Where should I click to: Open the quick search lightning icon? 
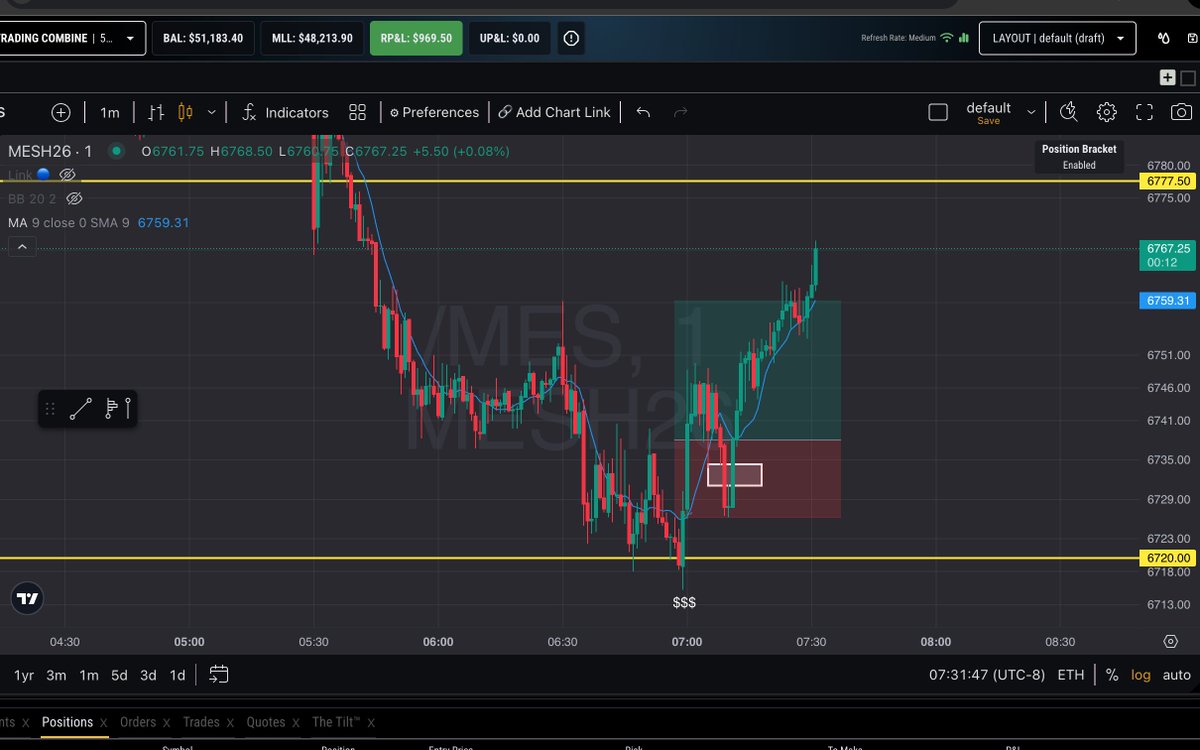[1068, 112]
